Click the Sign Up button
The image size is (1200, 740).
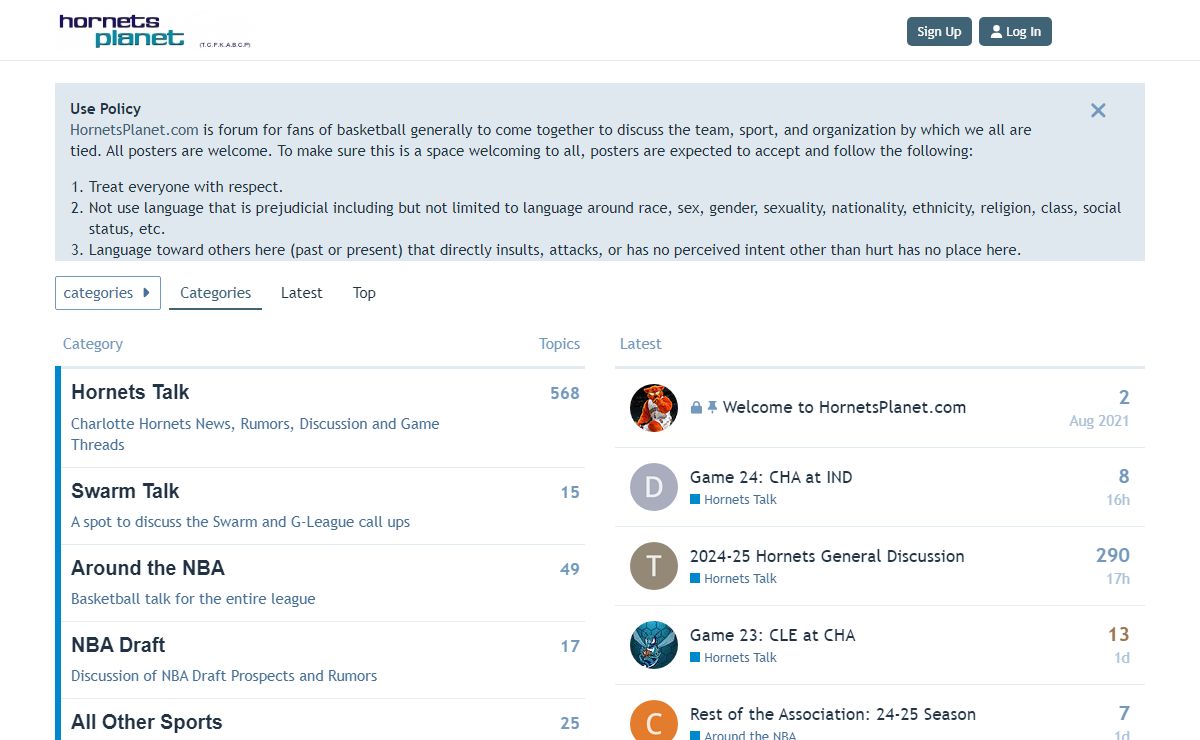[x=939, y=31]
